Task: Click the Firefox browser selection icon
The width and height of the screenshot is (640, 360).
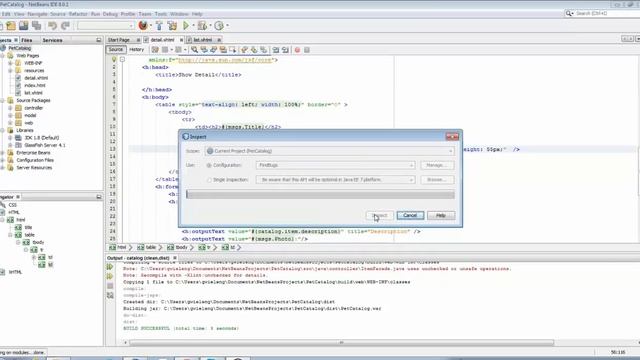Action: (x=143, y=25)
